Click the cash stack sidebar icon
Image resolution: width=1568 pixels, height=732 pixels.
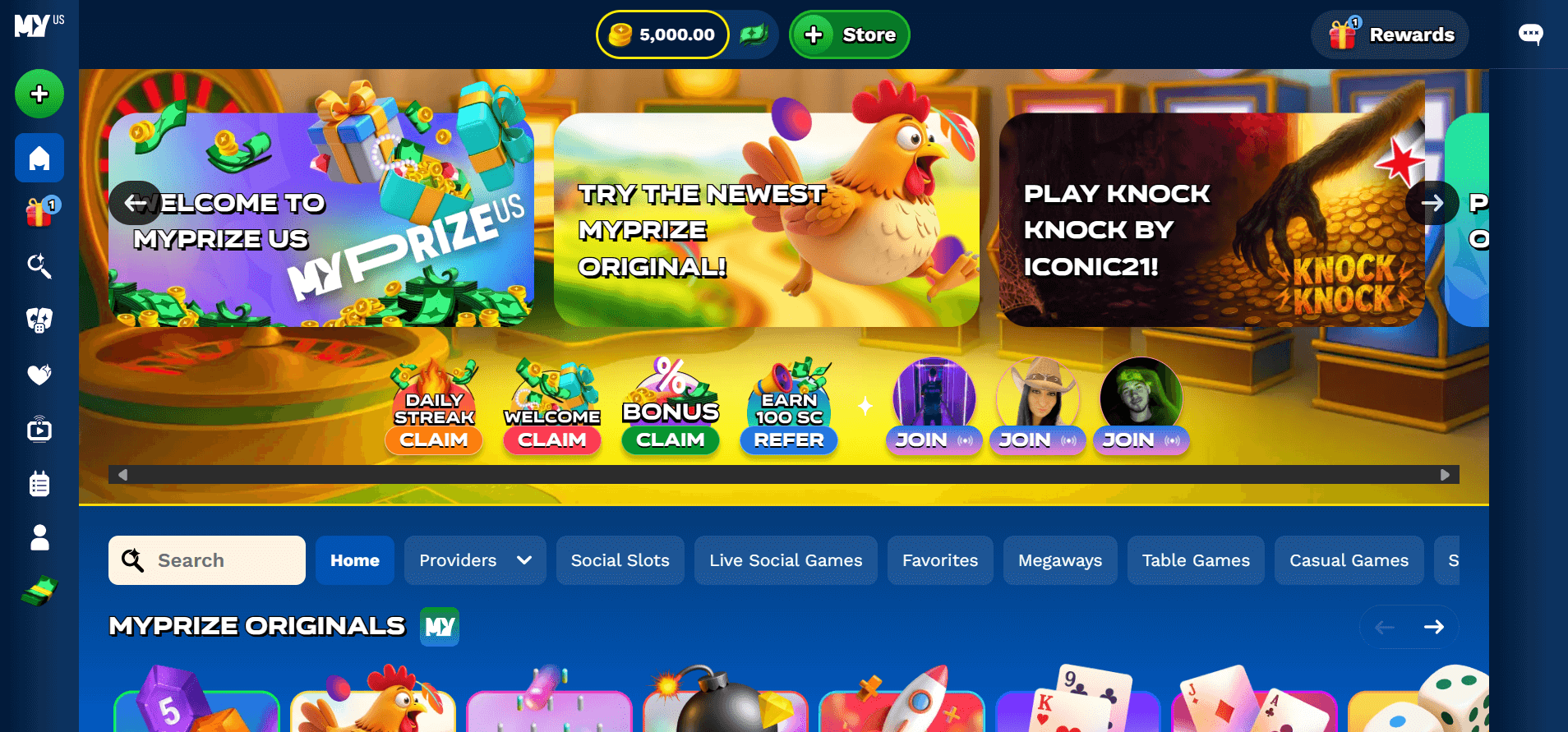click(x=39, y=592)
